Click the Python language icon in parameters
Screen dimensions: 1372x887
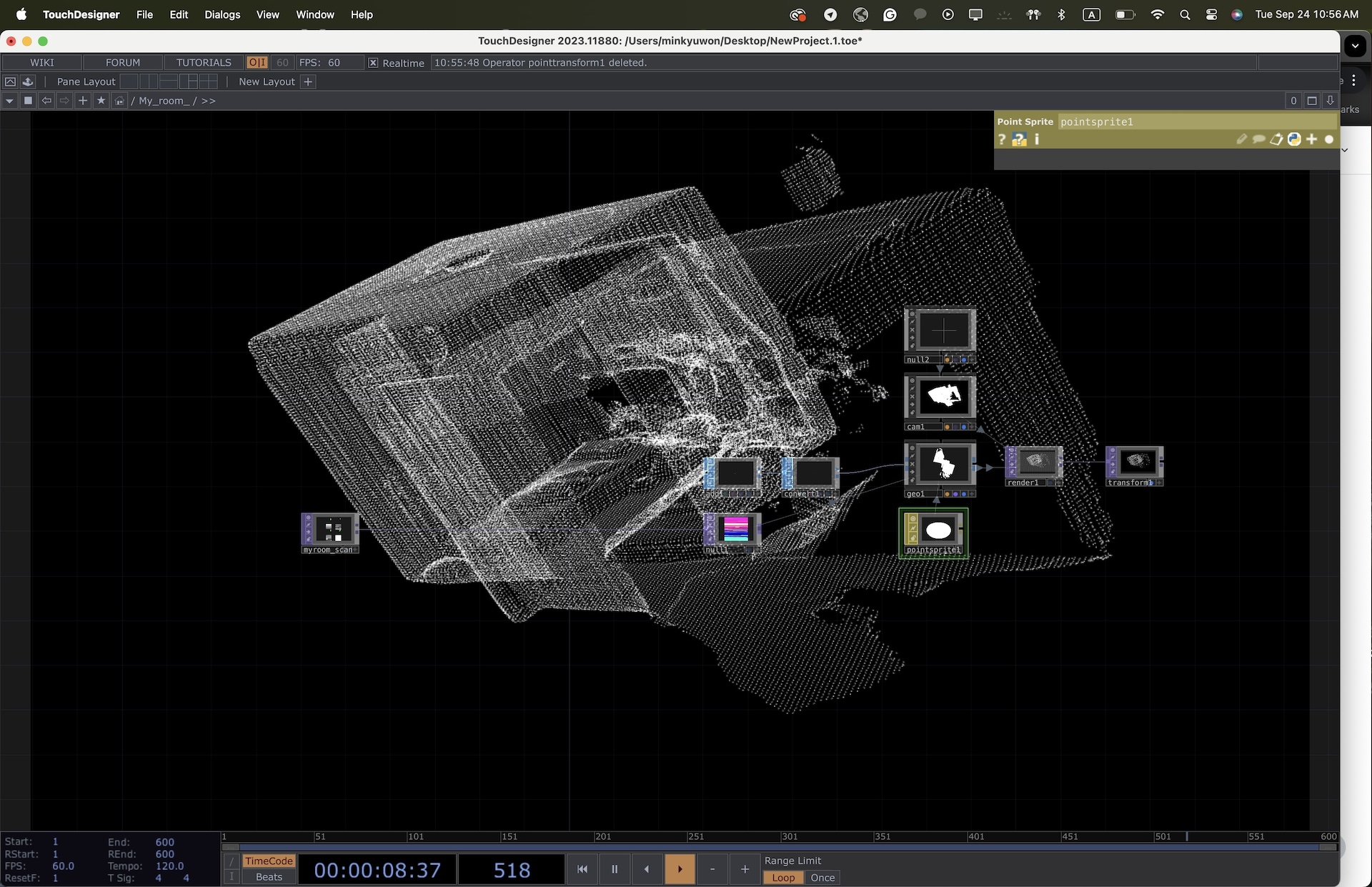click(1294, 139)
